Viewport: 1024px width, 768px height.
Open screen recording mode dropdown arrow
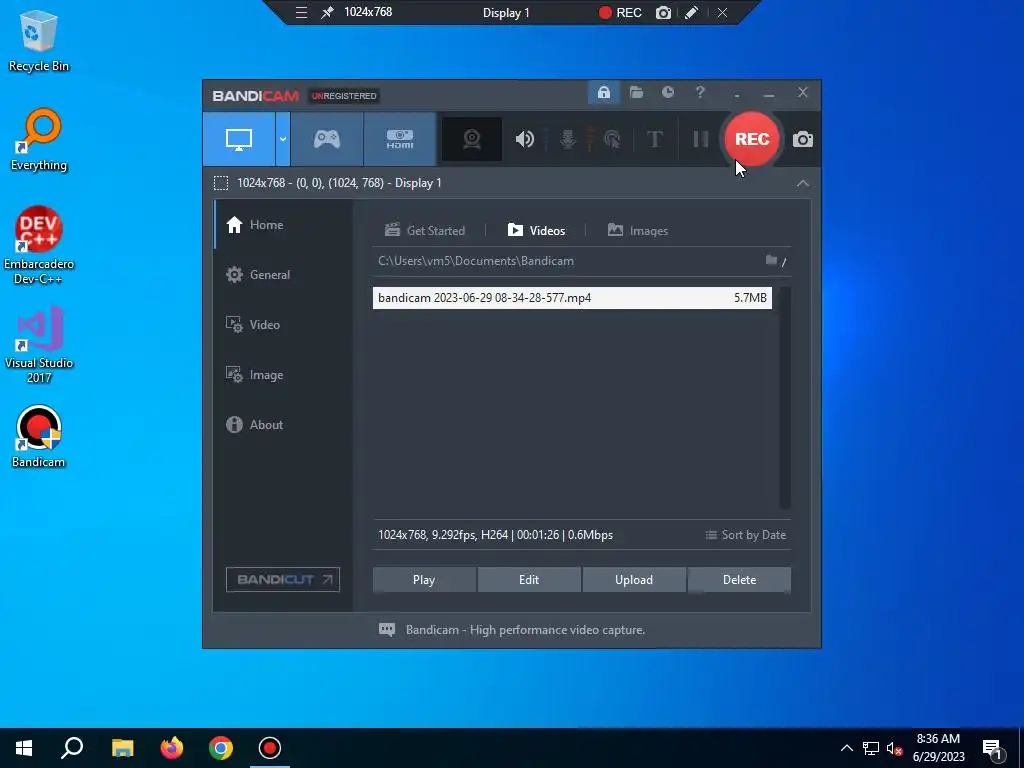click(x=283, y=139)
